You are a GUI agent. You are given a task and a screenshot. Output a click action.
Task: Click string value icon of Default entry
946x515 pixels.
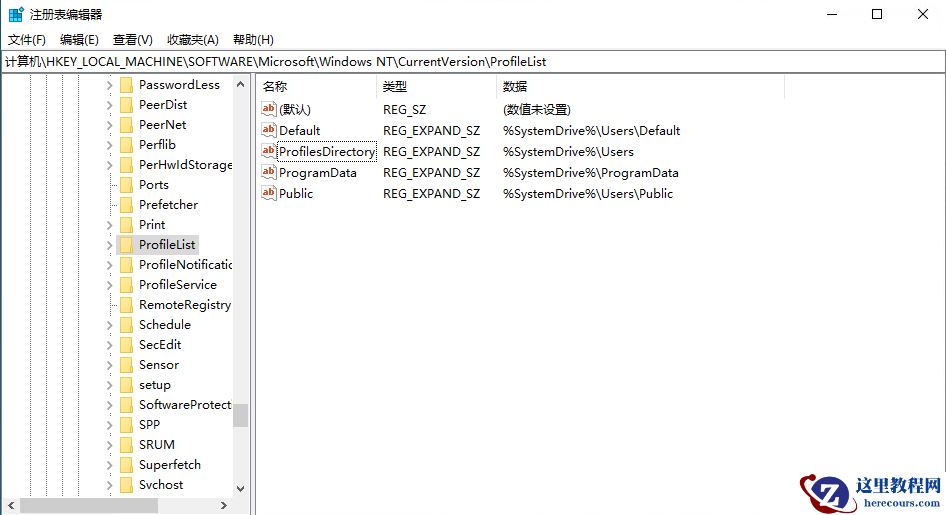pyautogui.click(x=268, y=130)
